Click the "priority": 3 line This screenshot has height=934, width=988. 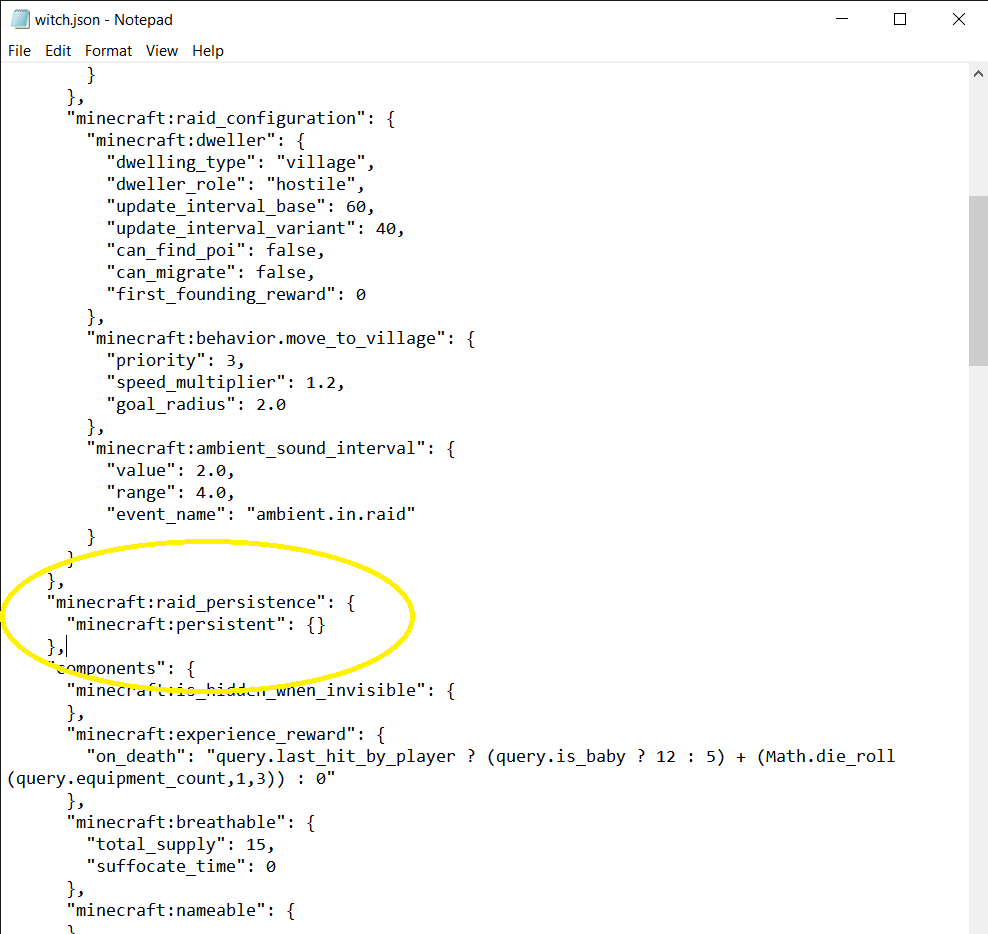point(176,360)
